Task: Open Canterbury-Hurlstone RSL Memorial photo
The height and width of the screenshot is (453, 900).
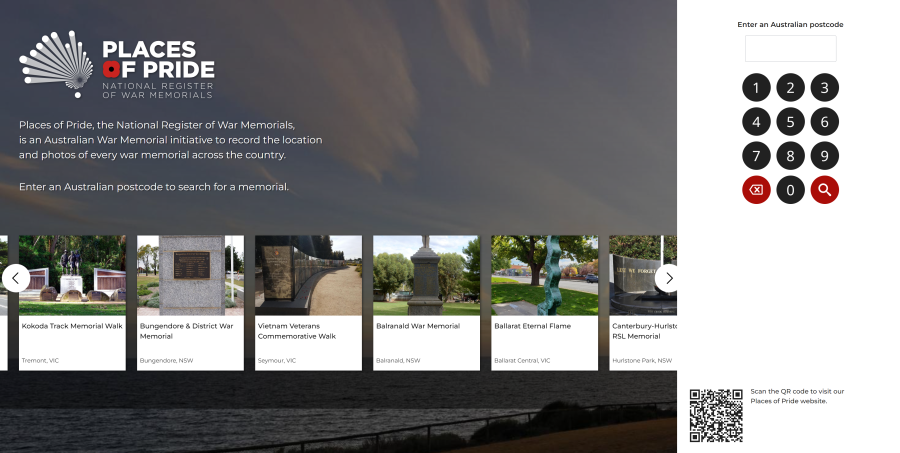Action: pyautogui.click(x=643, y=276)
